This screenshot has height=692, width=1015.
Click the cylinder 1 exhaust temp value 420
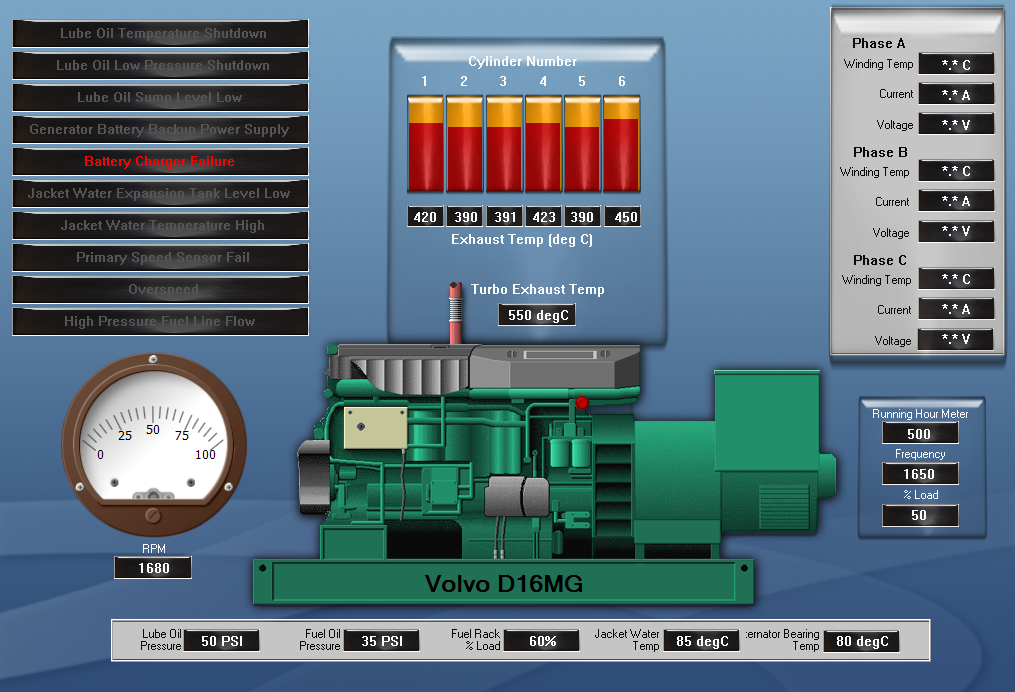pyautogui.click(x=425, y=217)
